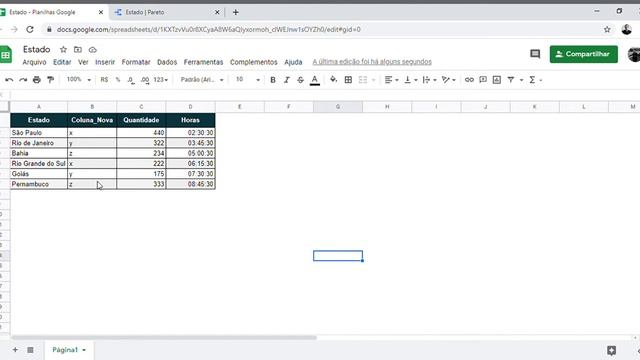
Task: Open horizontal align options
Action: click(391, 80)
